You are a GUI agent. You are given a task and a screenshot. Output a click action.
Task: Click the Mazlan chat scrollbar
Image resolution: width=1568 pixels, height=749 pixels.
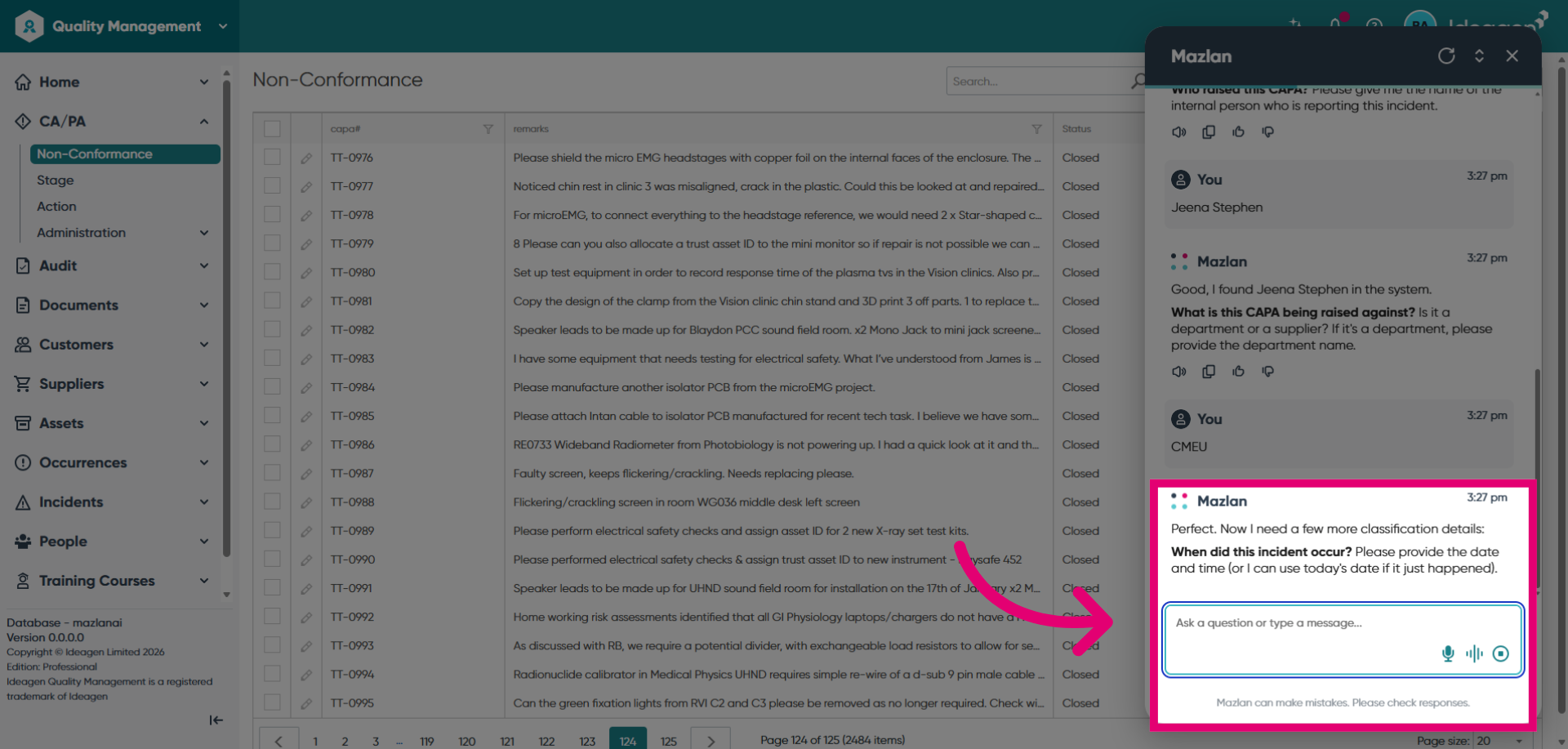(1538, 478)
